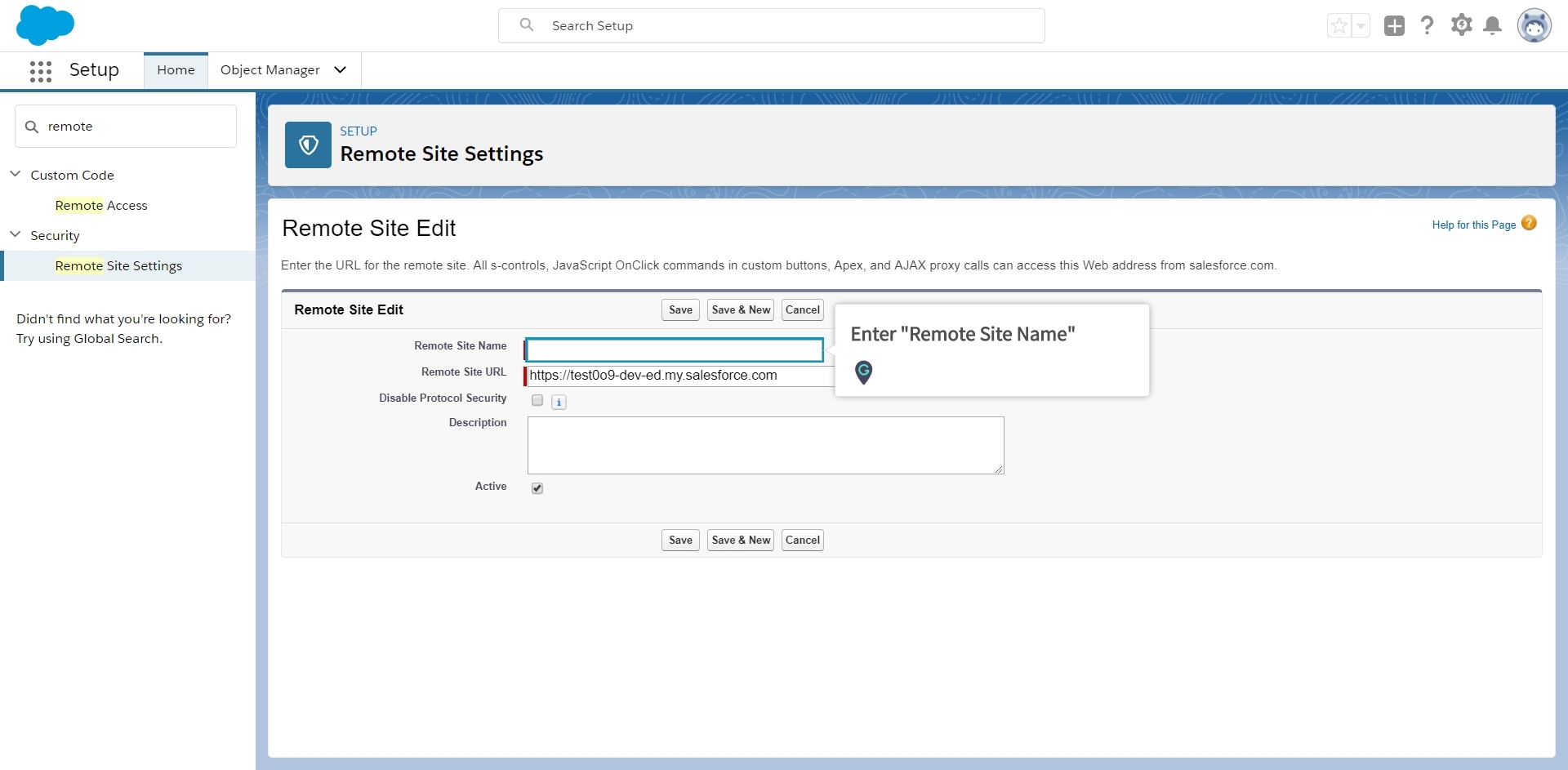
Task: Click the Setup app name label
Action: pos(94,70)
